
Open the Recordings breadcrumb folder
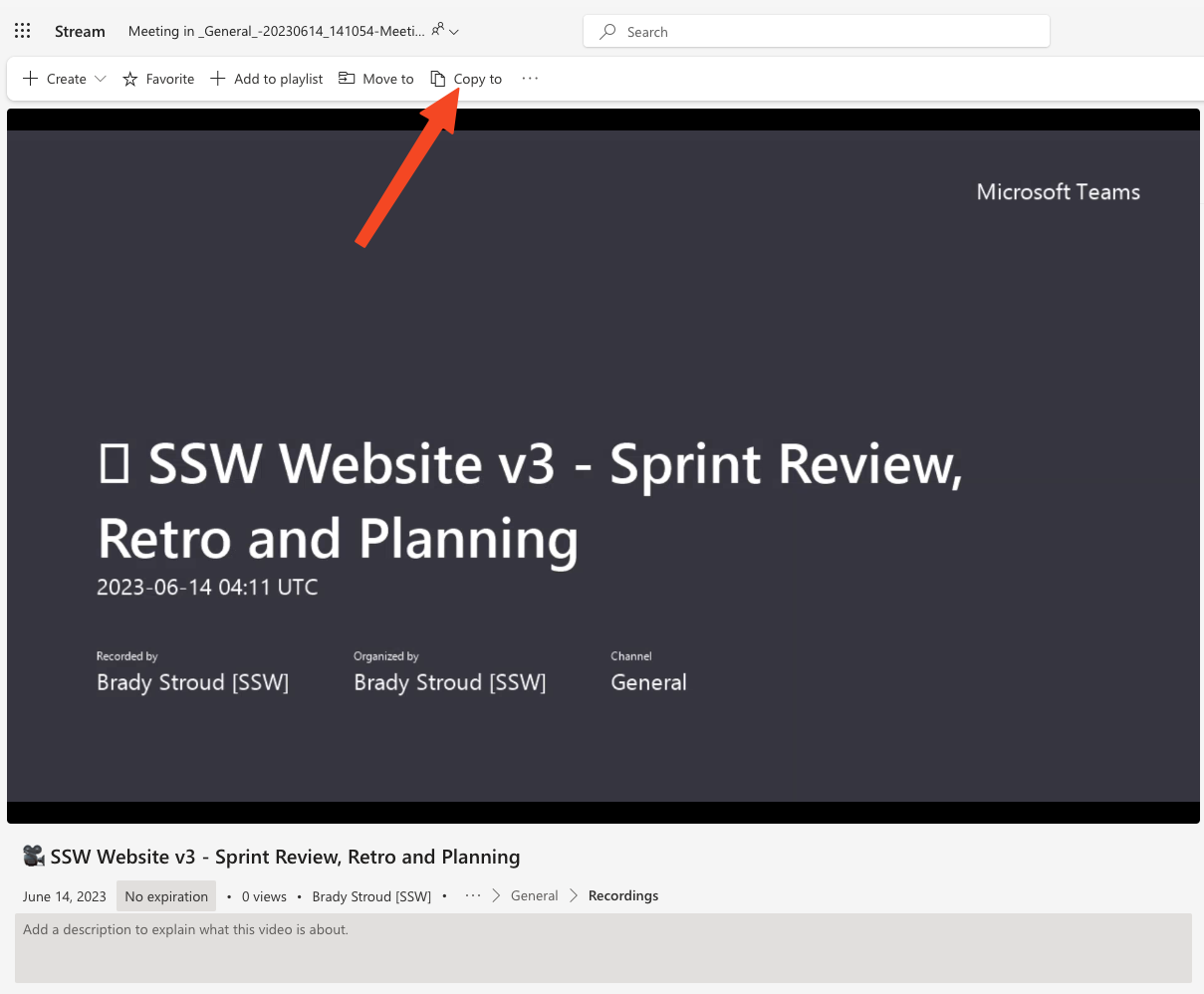pos(623,895)
